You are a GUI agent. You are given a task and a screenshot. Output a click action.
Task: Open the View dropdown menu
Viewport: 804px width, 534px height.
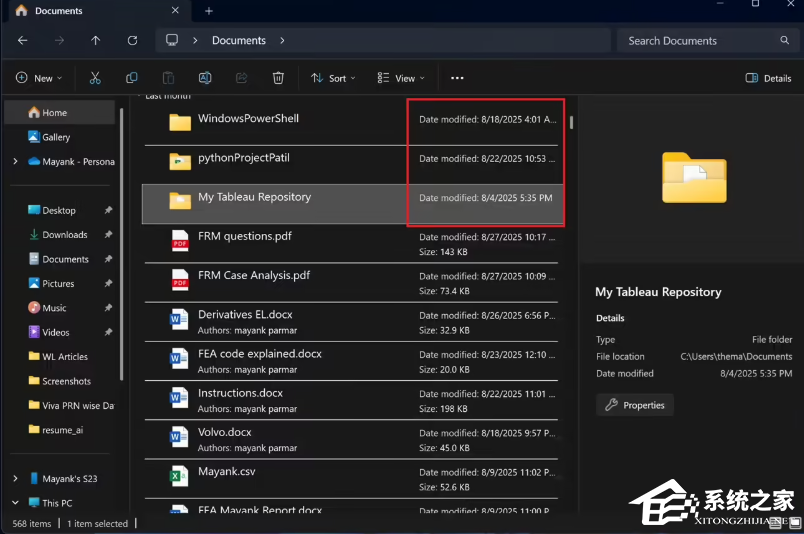click(401, 78)
